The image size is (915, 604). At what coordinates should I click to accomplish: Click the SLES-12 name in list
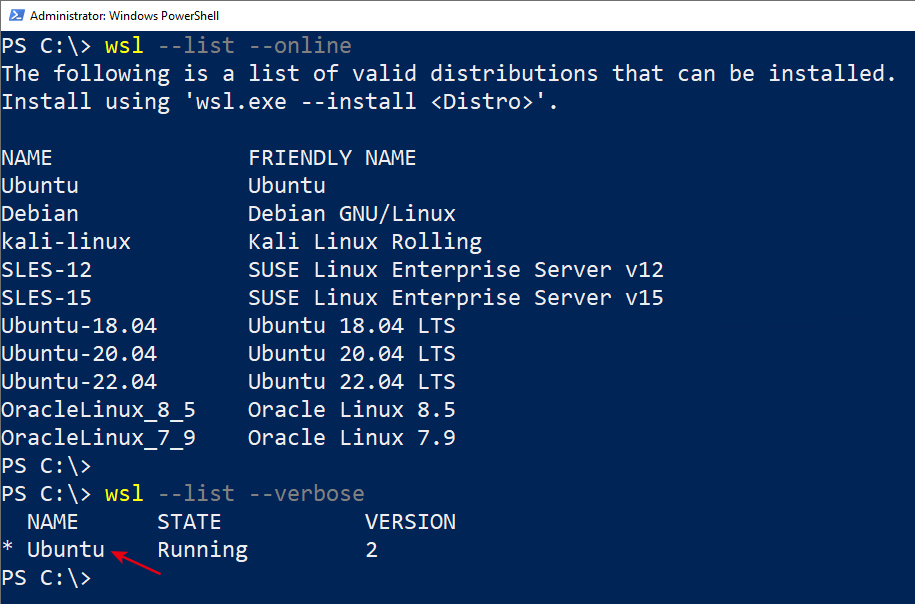(47, 270)
